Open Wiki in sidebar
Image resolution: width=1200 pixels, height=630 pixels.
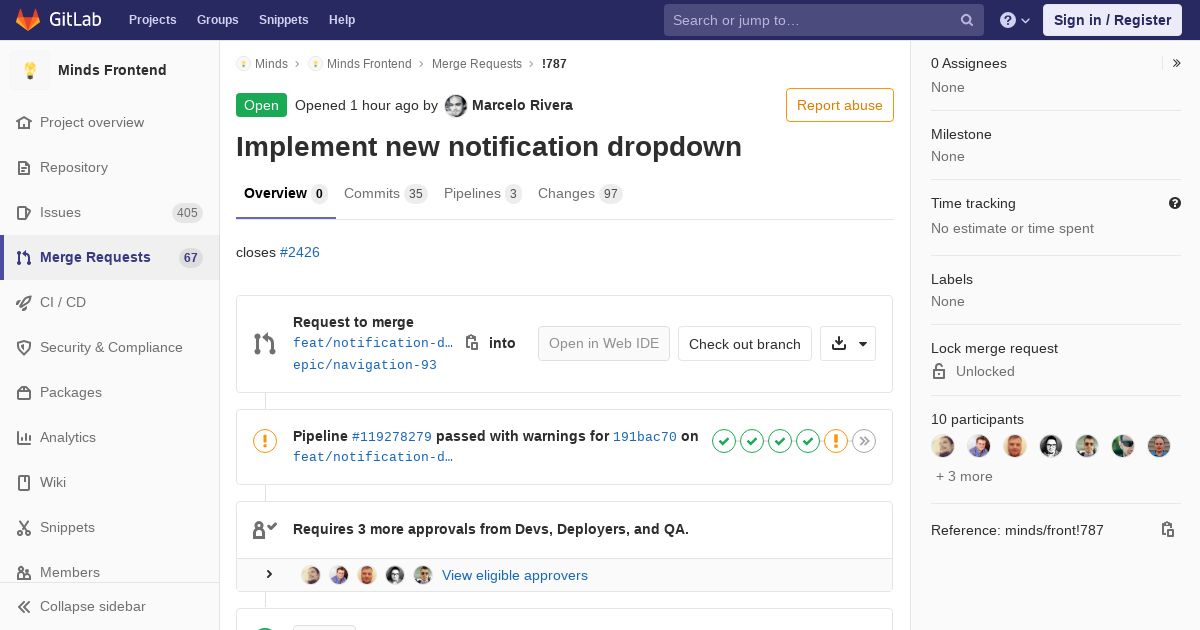110,482
